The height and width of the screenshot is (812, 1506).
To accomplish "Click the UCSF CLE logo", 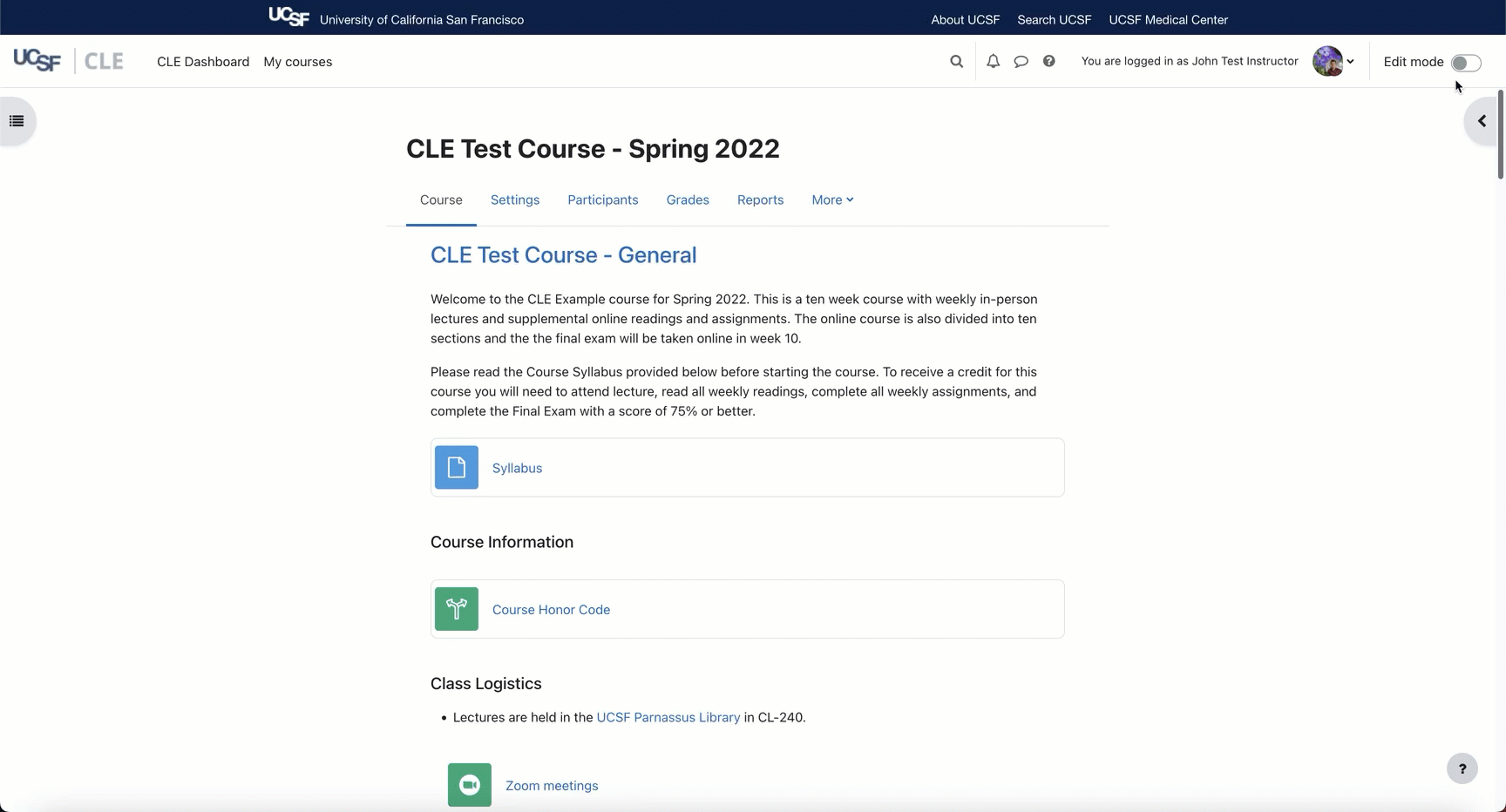I will (68, 61).
